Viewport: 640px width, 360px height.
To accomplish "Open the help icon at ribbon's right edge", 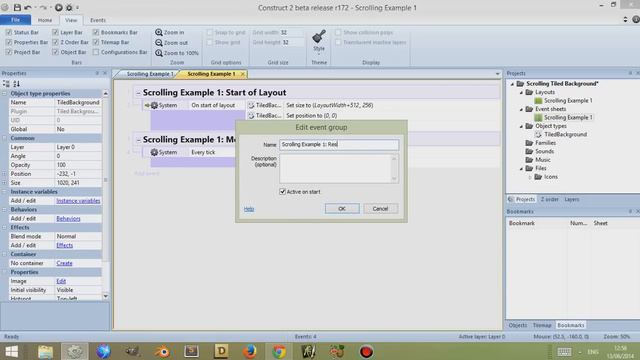I will 636,19.
